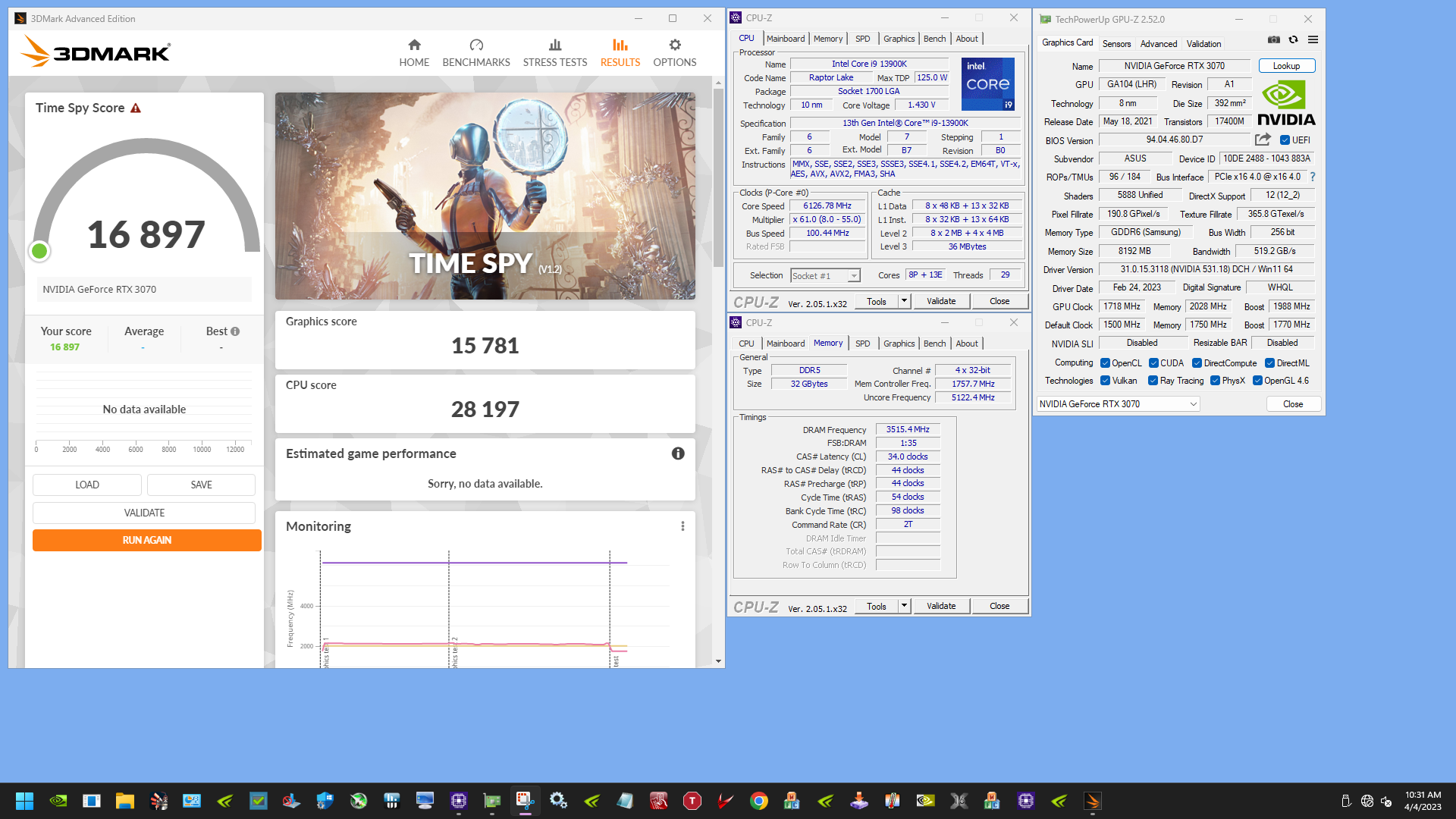Open the GPU selector dropdown in GPU-Z
Screen dimensions: 1456x819
[x=1118, y=404]
